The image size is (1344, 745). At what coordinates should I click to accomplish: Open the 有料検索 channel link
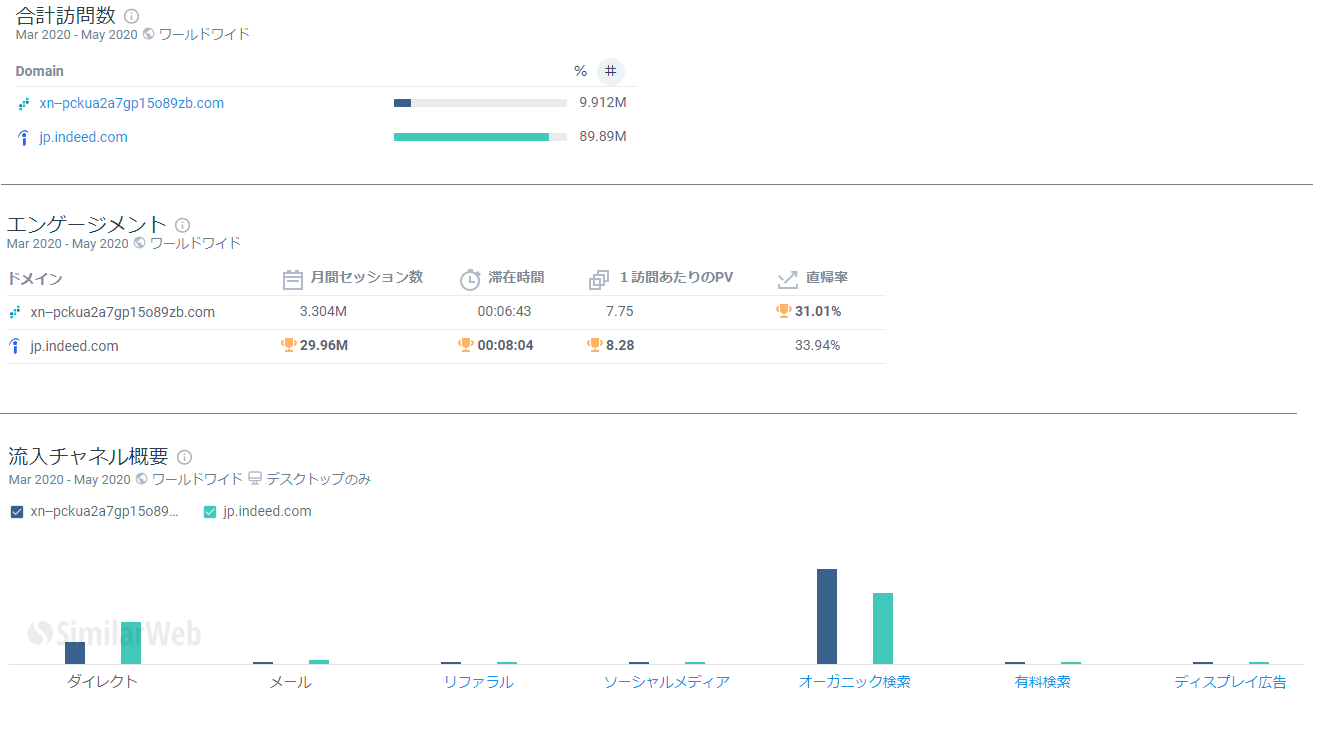pos(1043,682)
